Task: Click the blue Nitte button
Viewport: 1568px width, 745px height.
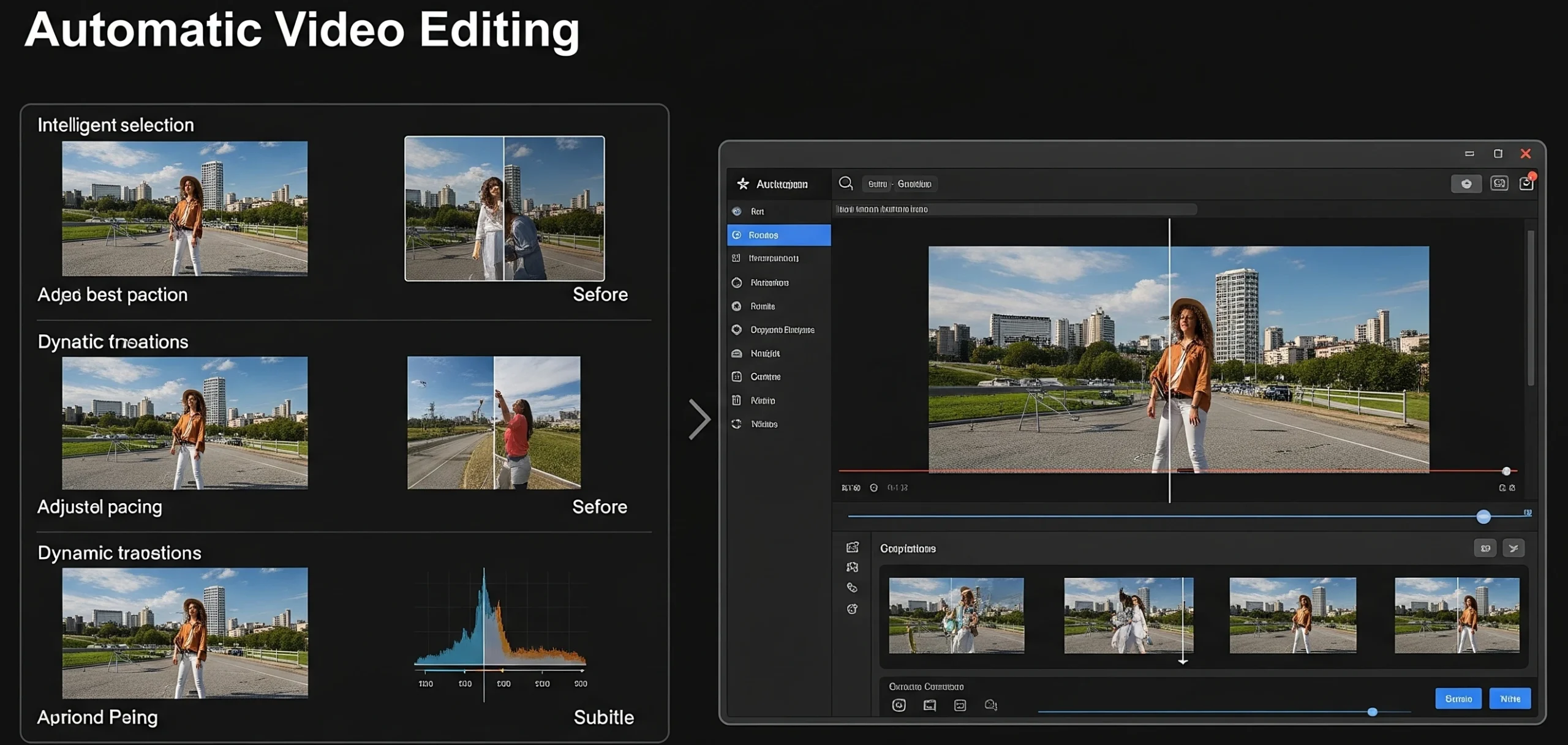Action: [1510, 698]
